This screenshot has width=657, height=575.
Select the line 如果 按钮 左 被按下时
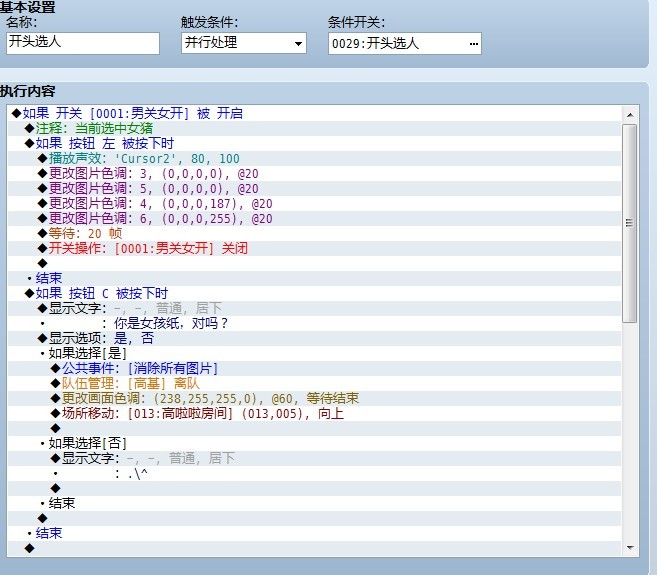pyautogui.click(x=314, y=143)
